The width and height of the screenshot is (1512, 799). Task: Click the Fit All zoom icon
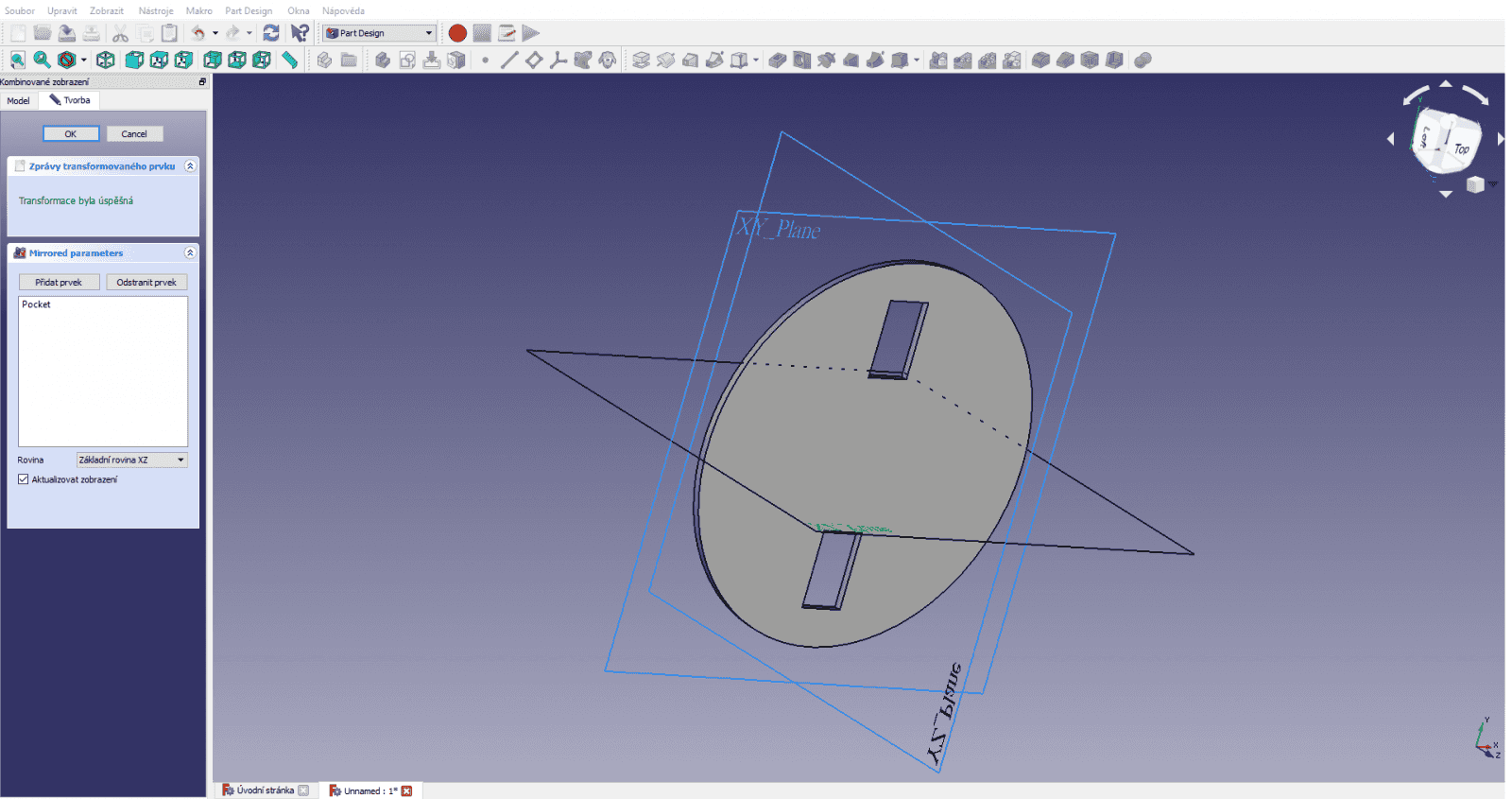[17, 61]
